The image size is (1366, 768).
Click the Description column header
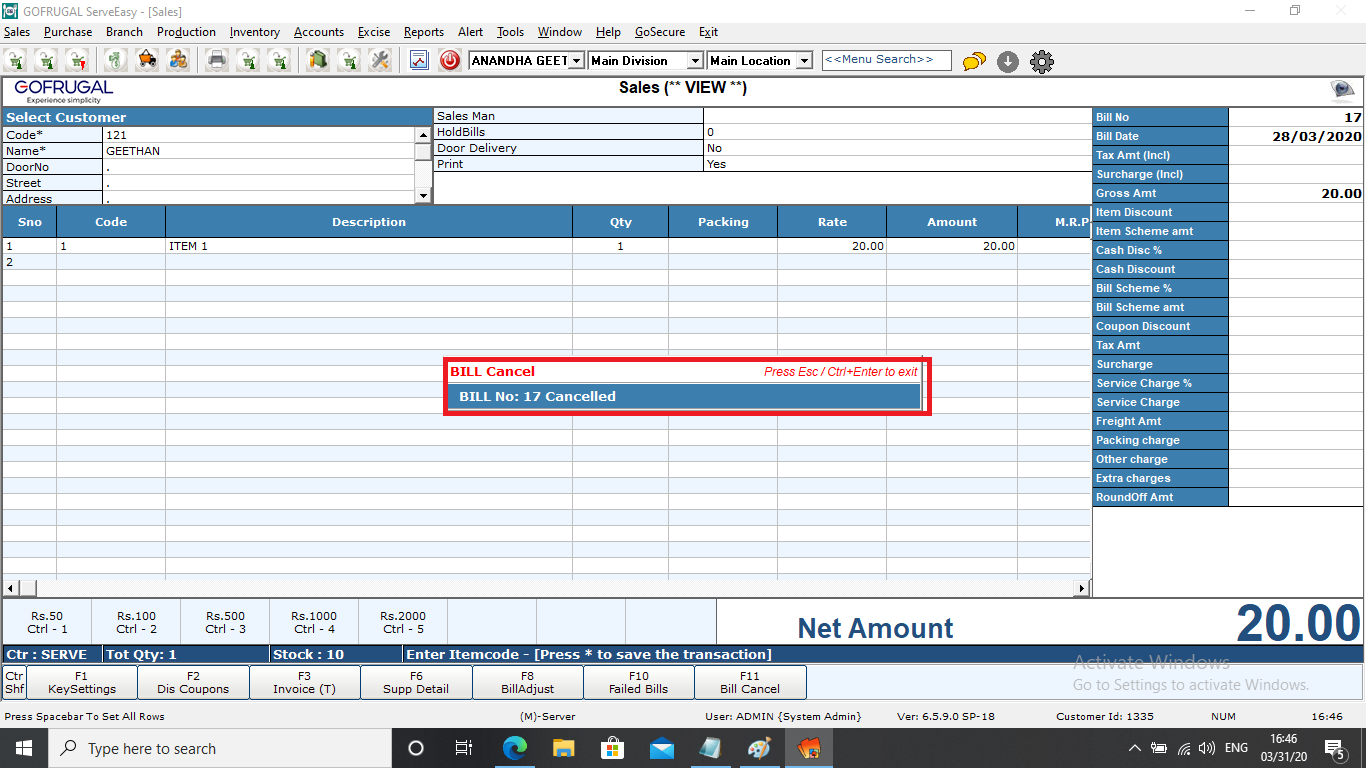coord(369,222)
